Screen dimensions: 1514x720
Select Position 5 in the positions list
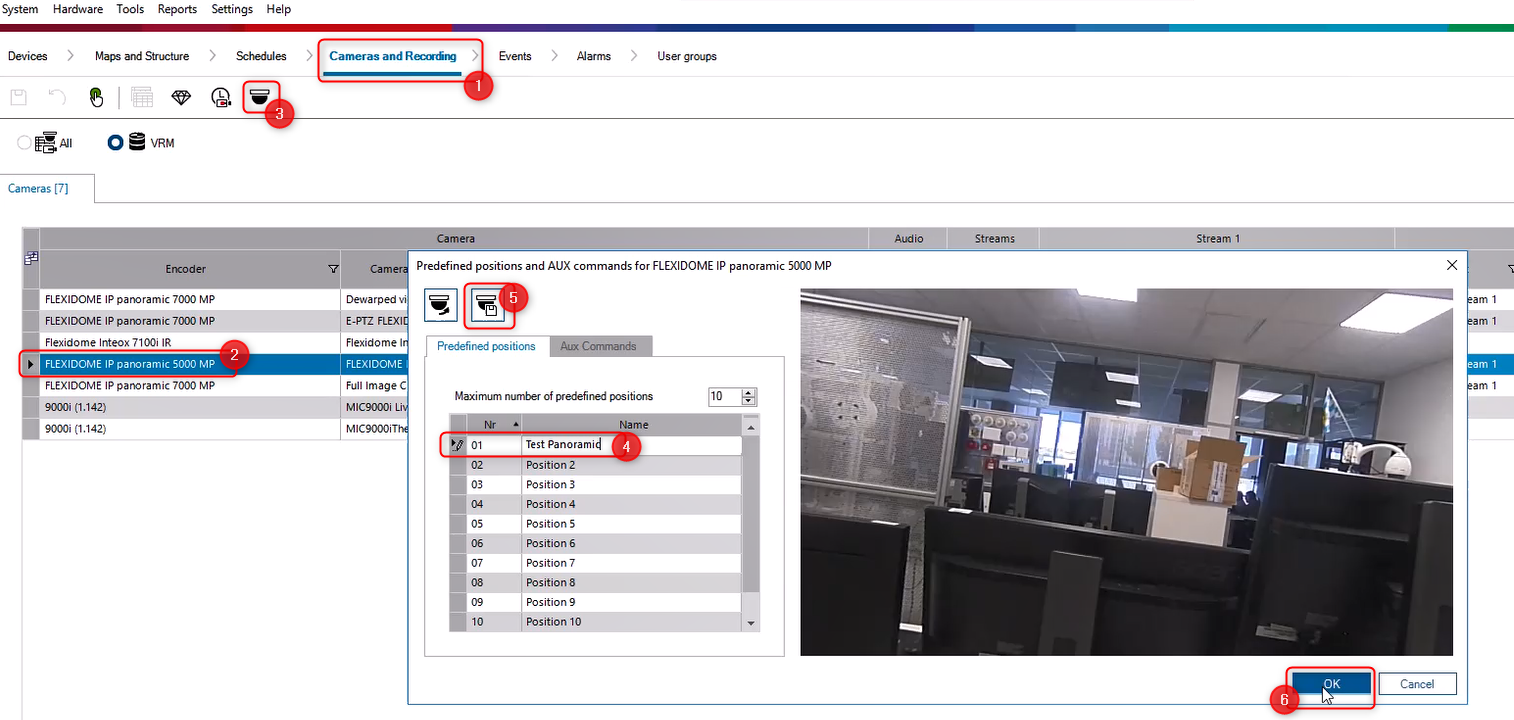point(551,524)
